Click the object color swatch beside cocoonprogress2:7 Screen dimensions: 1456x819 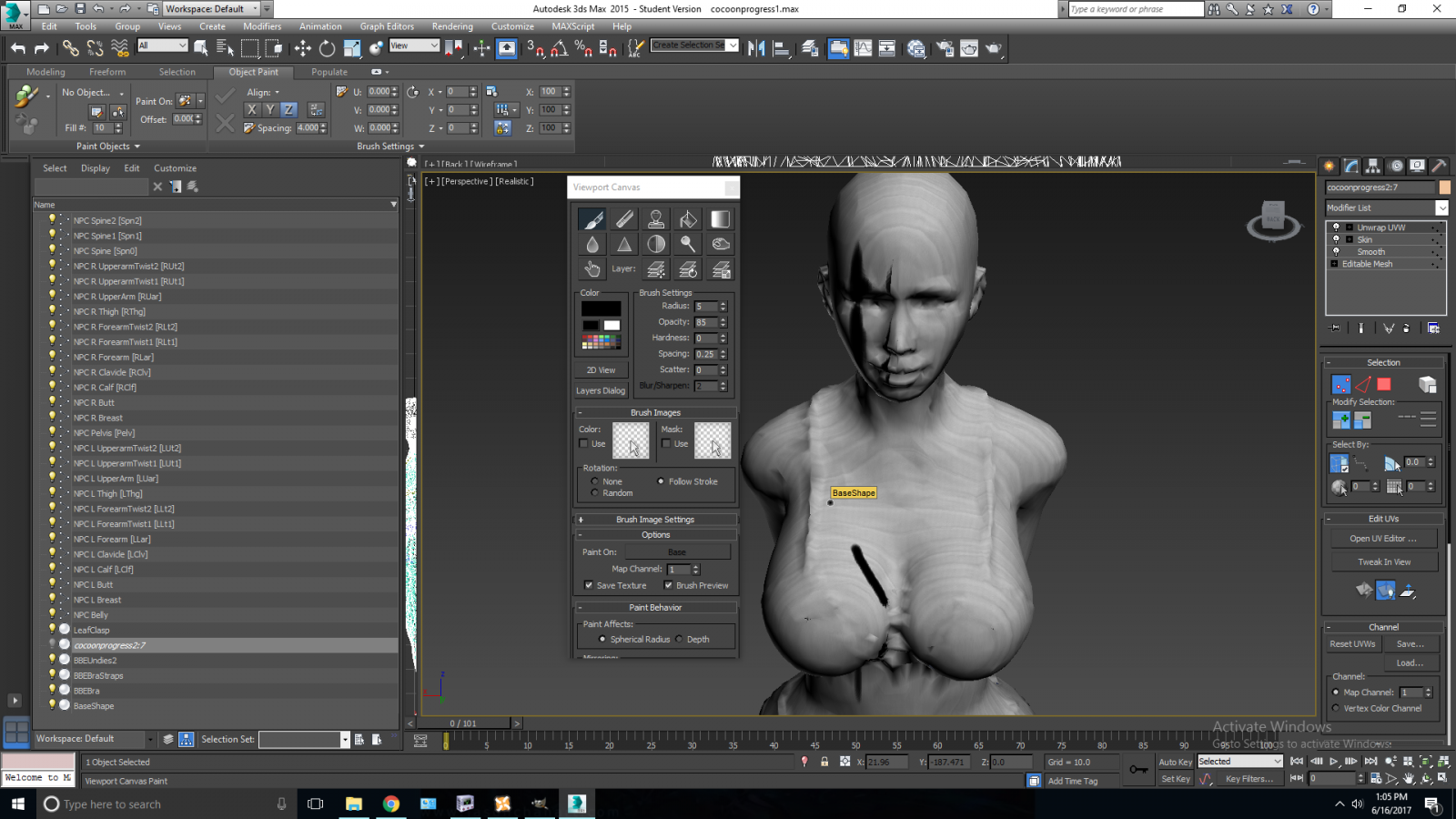pos(1444,187)
